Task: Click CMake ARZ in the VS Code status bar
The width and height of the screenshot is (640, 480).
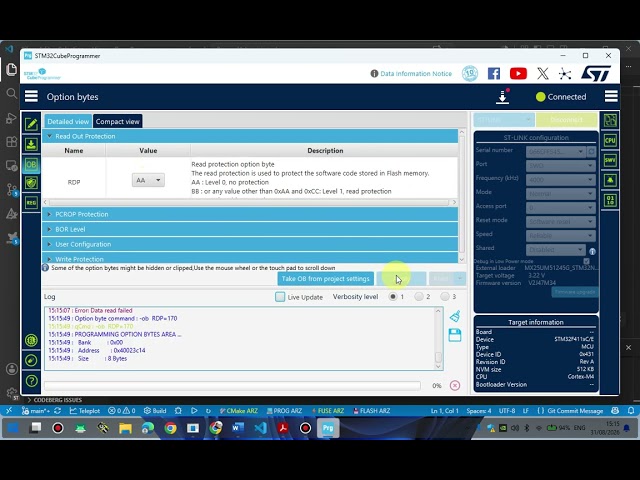Action: pyautogui.click(x=238, y=411)
